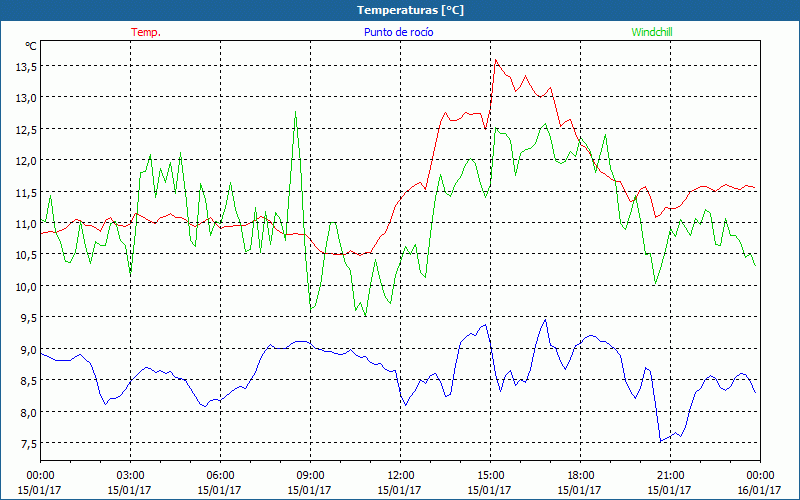Viewport: 800px width, 500px height.
Task: Click the '8,5' y-axis value
Action: click(x=28, y=381)
